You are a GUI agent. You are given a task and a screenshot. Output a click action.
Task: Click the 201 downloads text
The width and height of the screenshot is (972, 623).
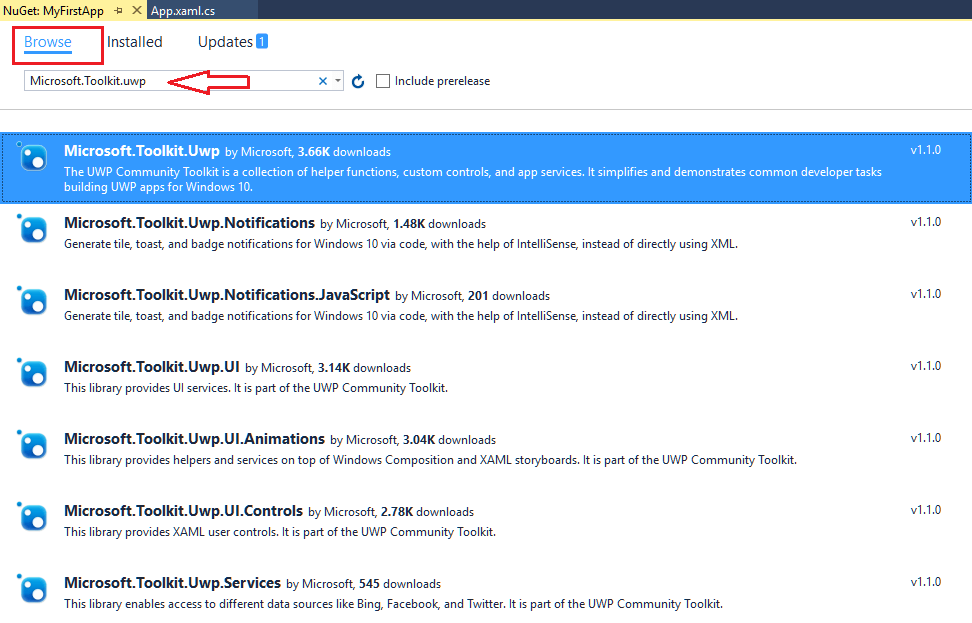tap(509, 296)
